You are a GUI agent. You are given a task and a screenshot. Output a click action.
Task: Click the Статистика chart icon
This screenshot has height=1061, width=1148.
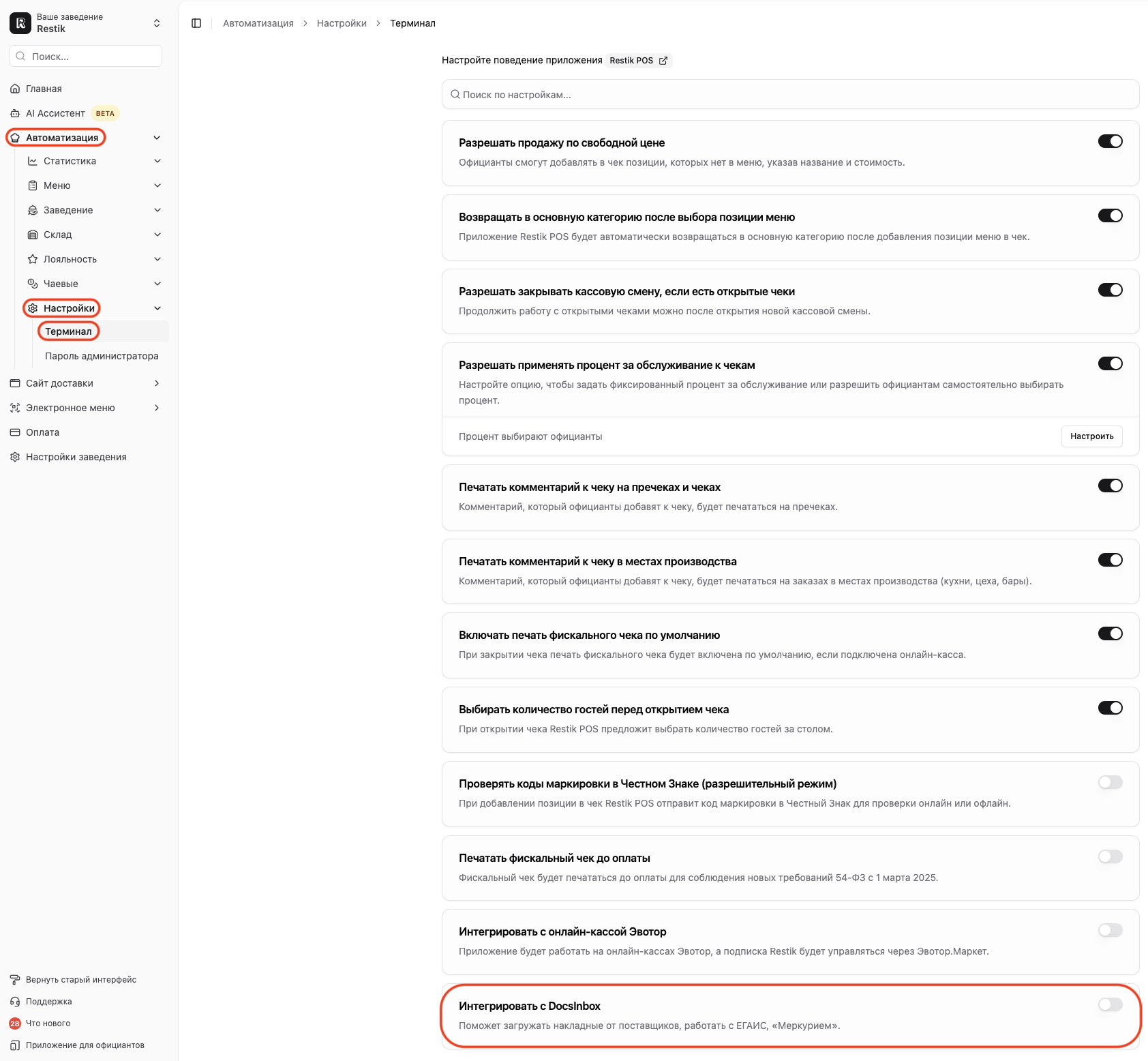coord(33,161)
